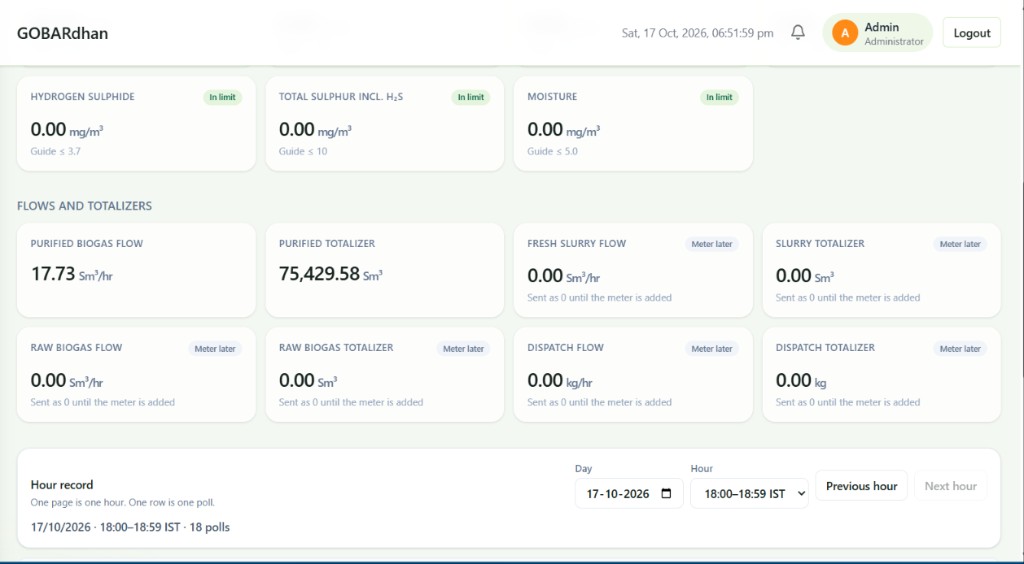This screenshot has height=564, width=1024.
Task: Go to the Previous hour
Action: 861,486
